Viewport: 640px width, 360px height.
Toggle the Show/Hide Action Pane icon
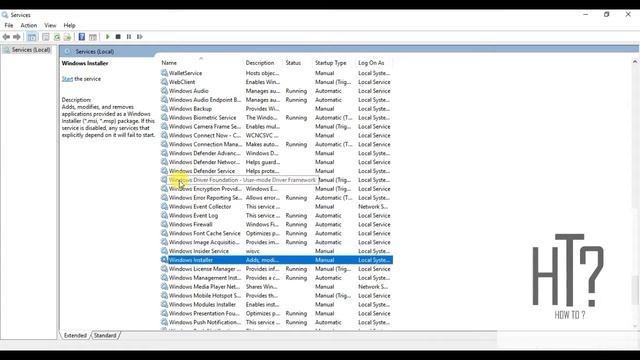coord(93,37)
